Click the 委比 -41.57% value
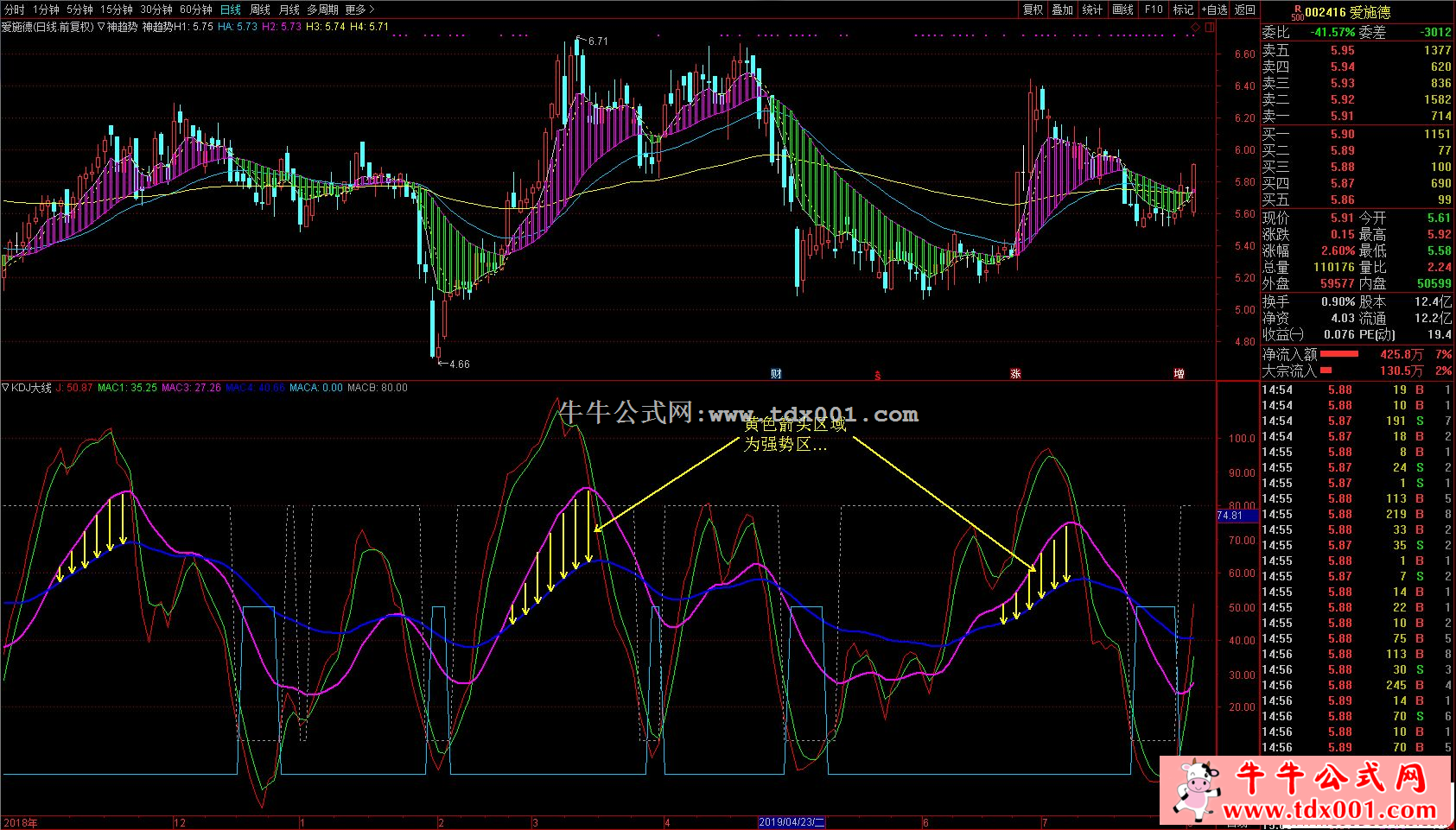 point(1332,32)
